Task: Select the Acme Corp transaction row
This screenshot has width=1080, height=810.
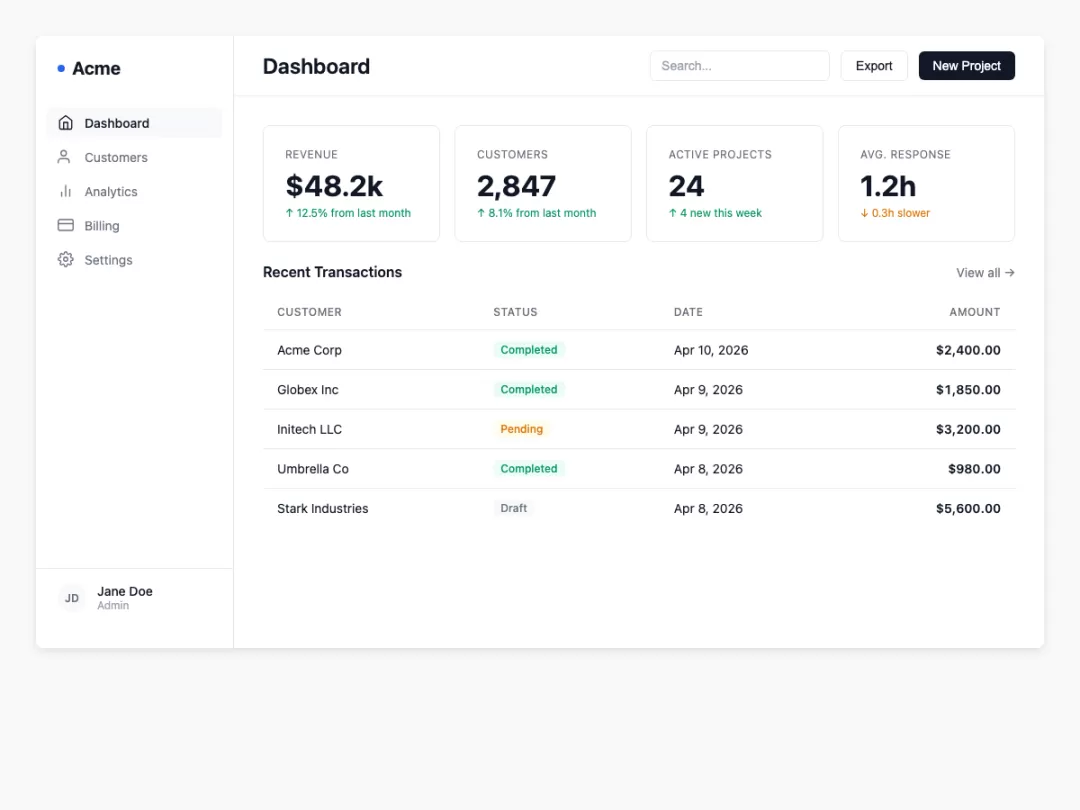Action: pyautogui.click(x=638, y=350)
